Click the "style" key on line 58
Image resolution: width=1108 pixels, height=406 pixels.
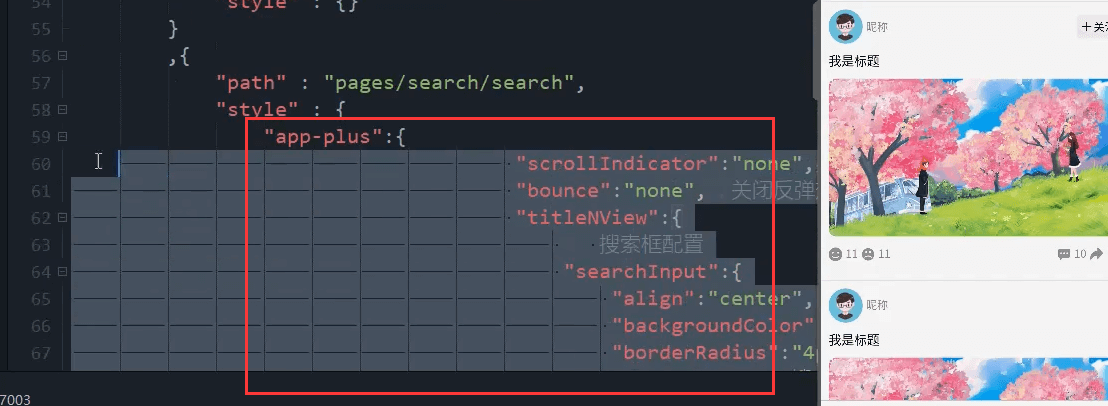[256, 109]
